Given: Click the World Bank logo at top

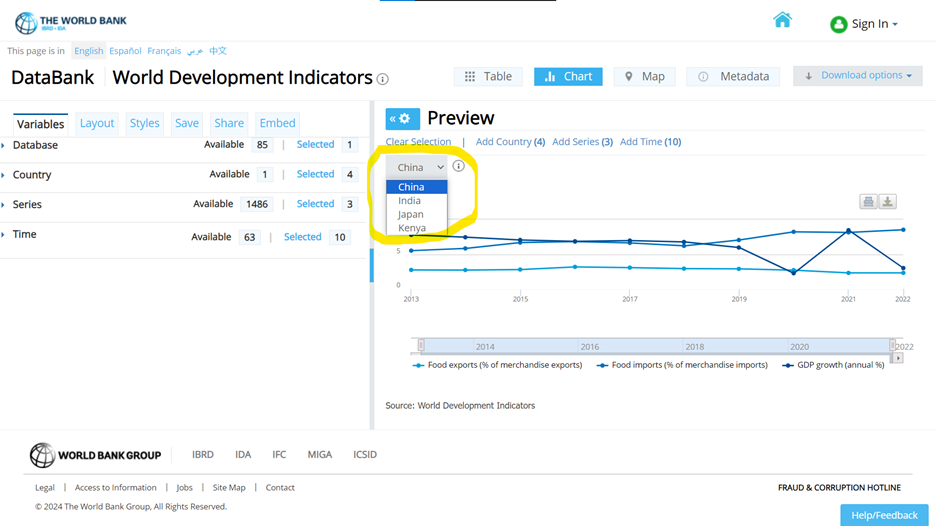Looking at the screenshot, I should tap(71, 21).
